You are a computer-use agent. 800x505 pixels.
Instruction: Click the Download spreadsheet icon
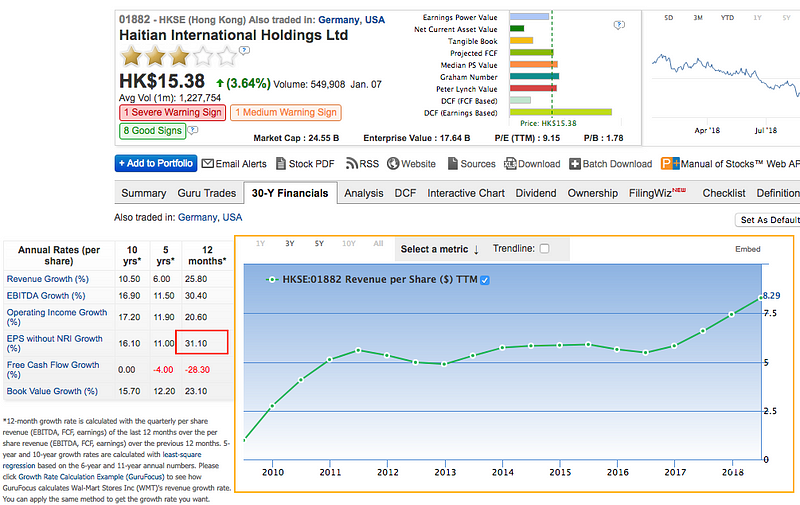click(x=510, y=164)
